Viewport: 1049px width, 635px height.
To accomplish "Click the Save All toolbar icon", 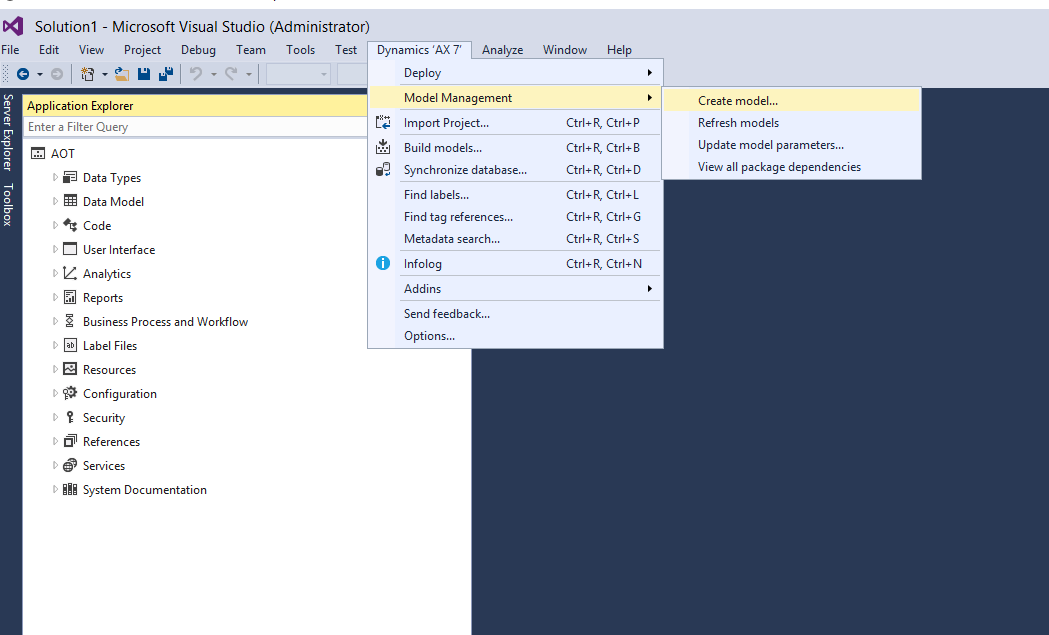I will 166,74.
